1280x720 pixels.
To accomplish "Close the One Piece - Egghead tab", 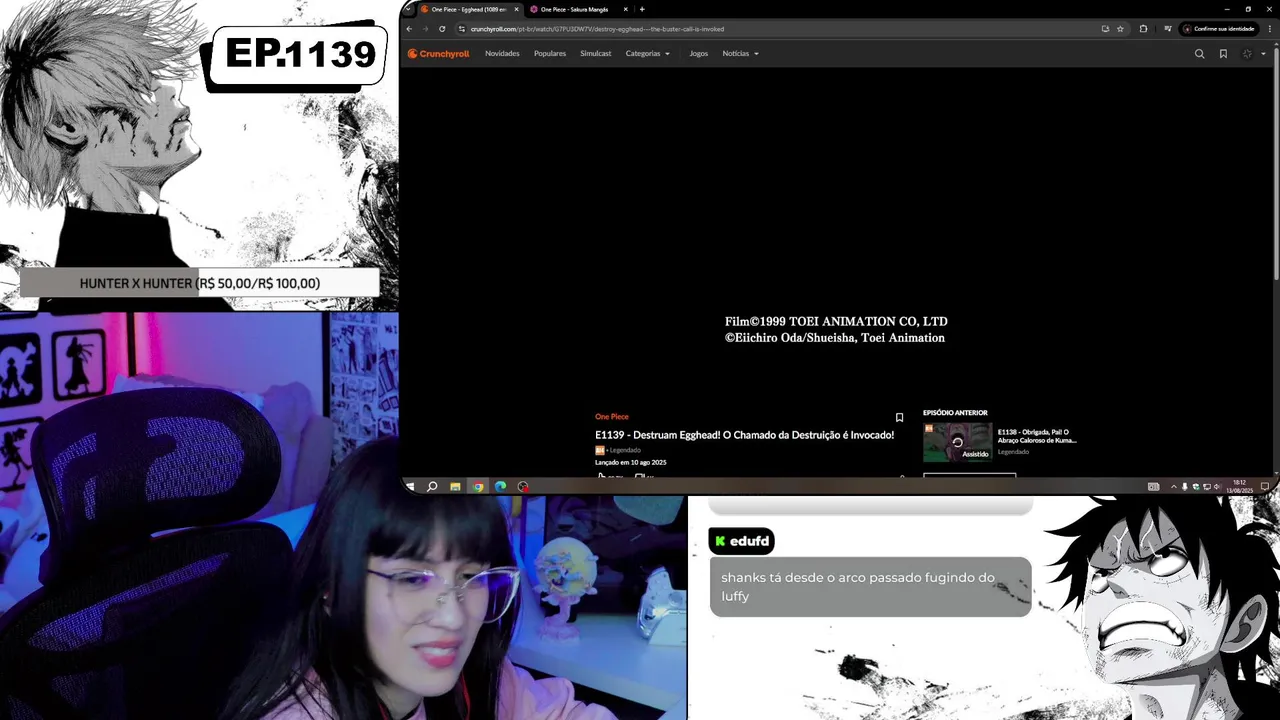I will pyautogui.click(x=516, y=9).
